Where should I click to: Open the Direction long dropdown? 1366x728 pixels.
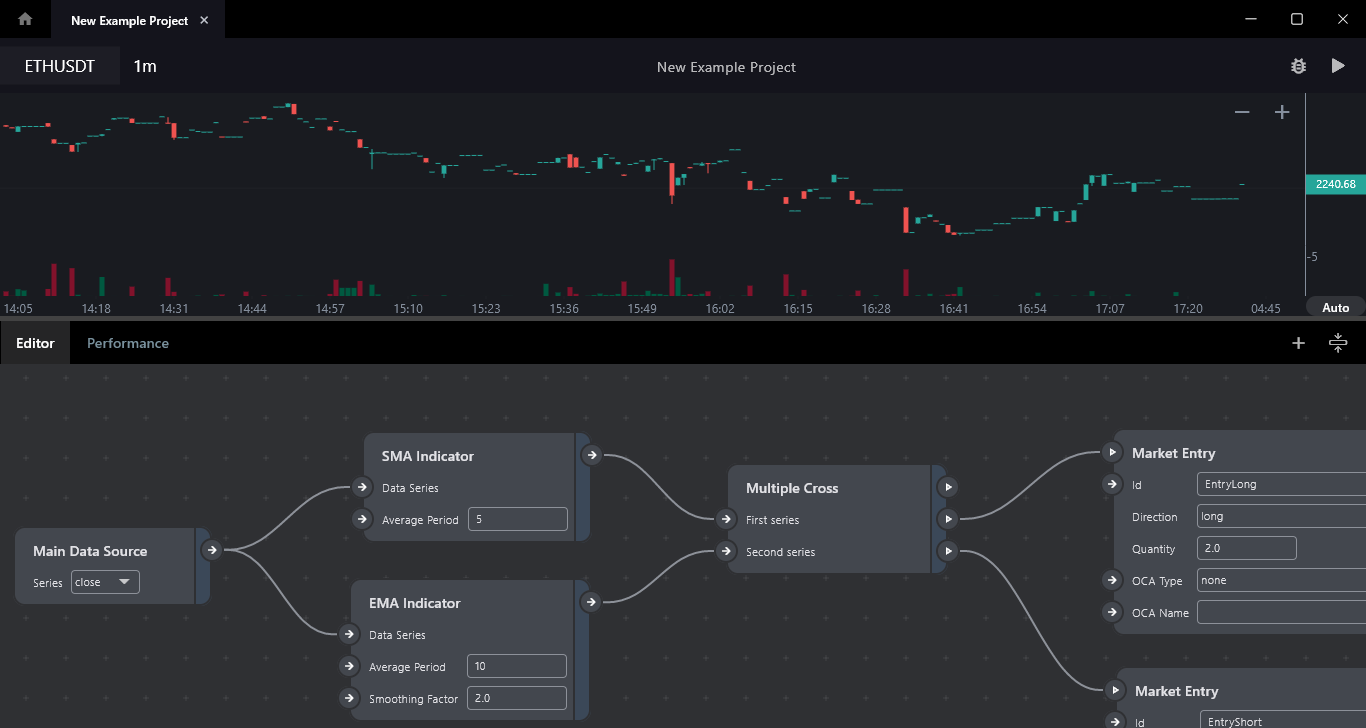(1281, 516)
